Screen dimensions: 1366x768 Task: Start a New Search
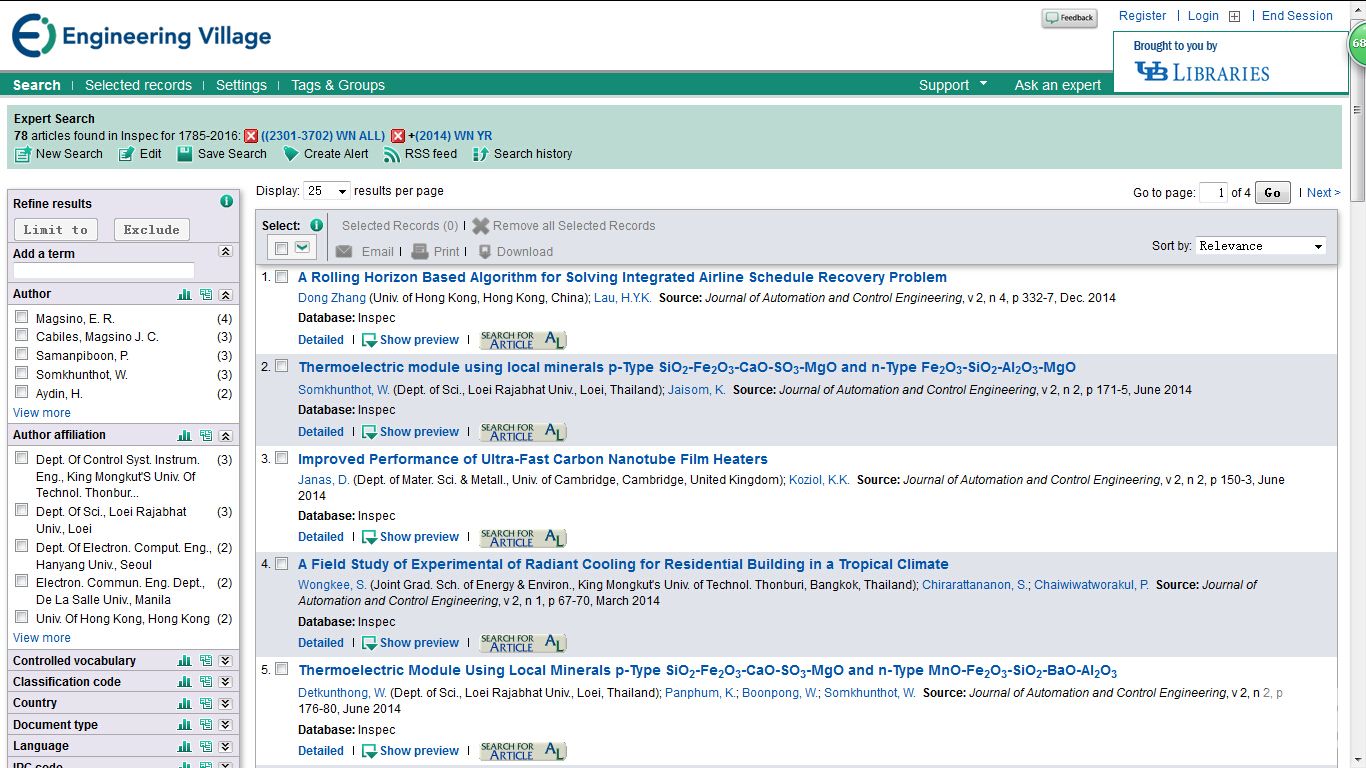[x=59, y=154]
